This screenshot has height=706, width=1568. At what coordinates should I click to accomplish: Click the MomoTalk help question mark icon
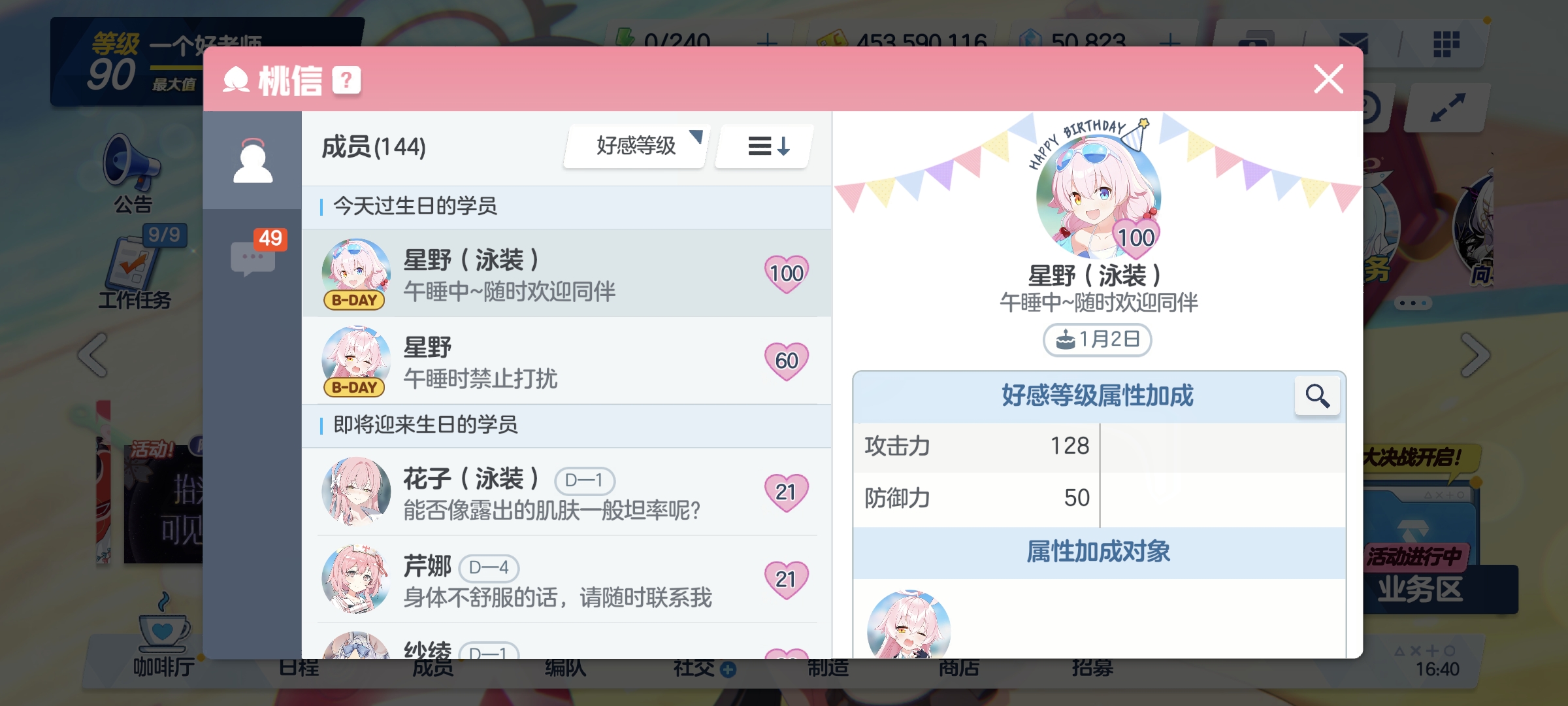[x=346, y=80]
